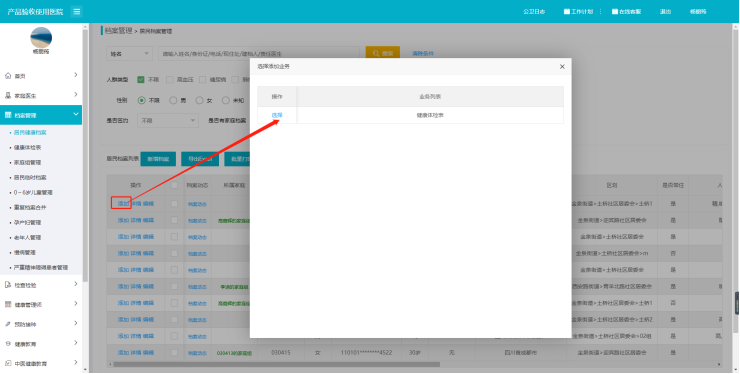Viewport: 740px width, 374px height.
Task: Click the 添加 link in first table row
Action: [x=123, y=204]
